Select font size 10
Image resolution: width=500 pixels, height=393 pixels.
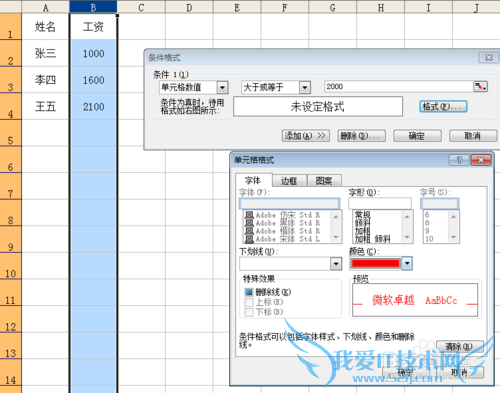pyautogui.click(x=429, y=239)
